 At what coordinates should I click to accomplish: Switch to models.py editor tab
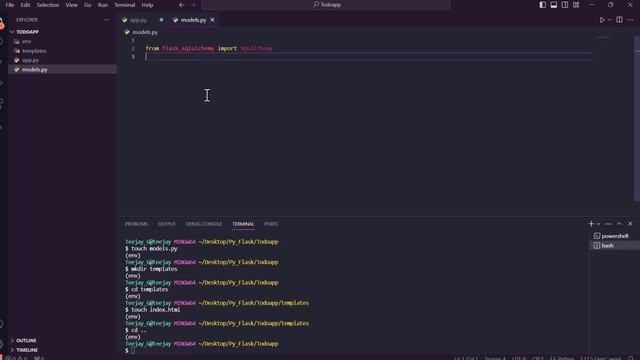point(193,20)
